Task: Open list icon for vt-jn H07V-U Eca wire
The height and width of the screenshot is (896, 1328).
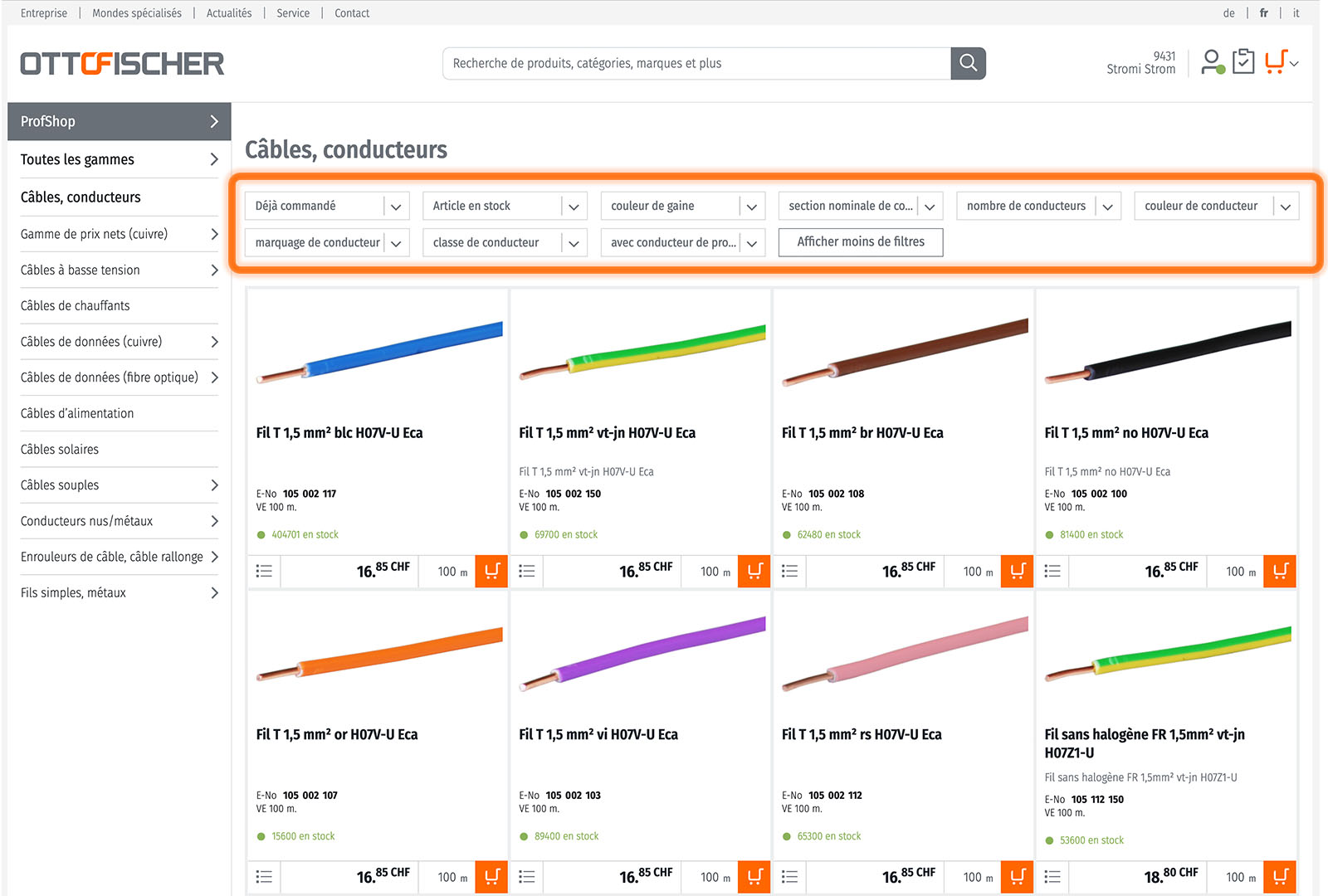Action: (527, 572)
